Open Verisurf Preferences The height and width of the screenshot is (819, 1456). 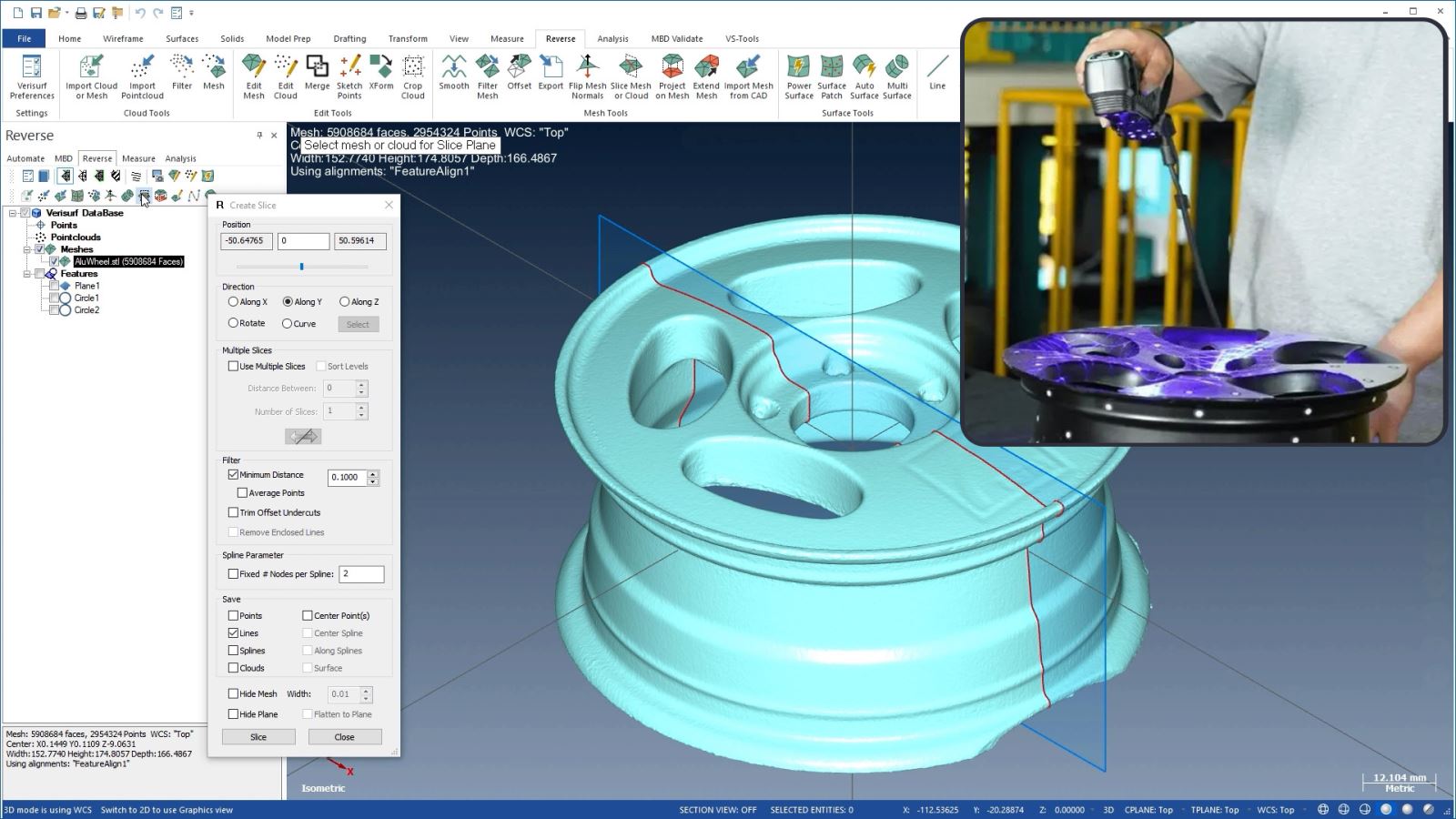(x=32, y=76)
